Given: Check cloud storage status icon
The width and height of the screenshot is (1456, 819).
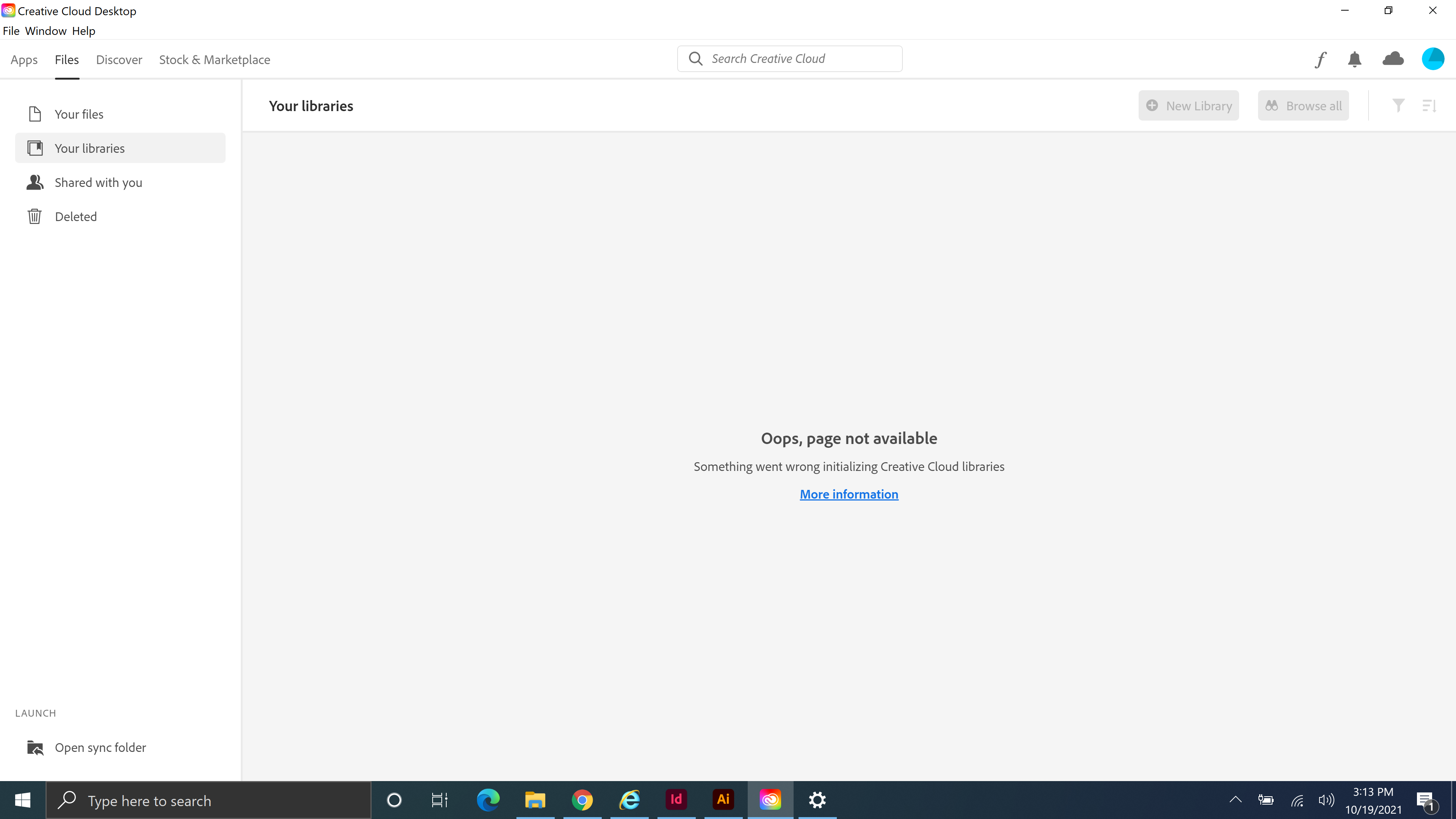Looking at the screenshot, I should coord(1393,59).
